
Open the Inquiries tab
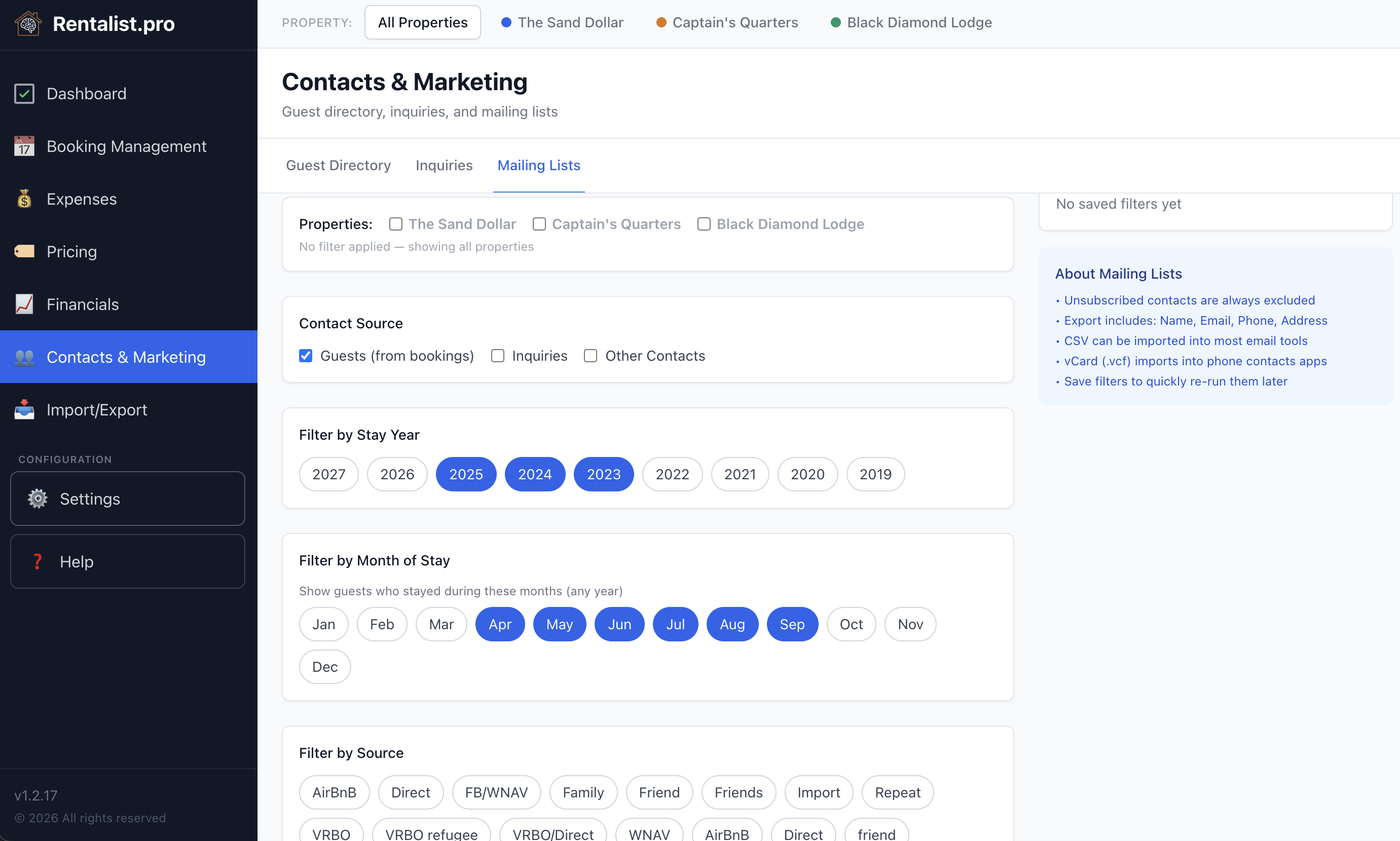(444, 165)
